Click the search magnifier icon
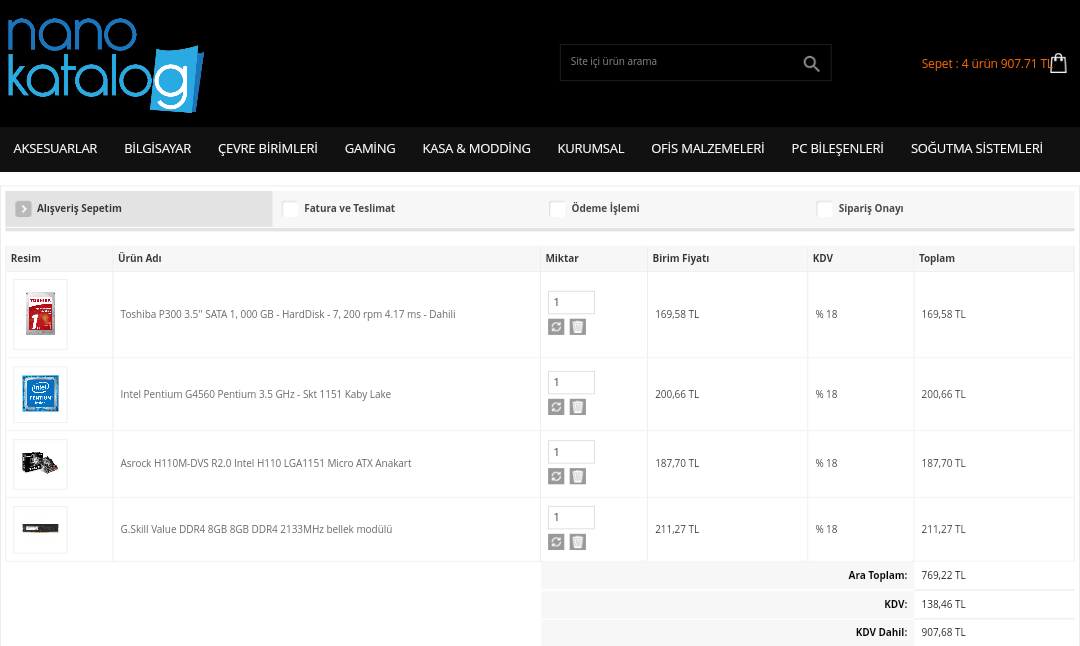 tap(811, 63)
